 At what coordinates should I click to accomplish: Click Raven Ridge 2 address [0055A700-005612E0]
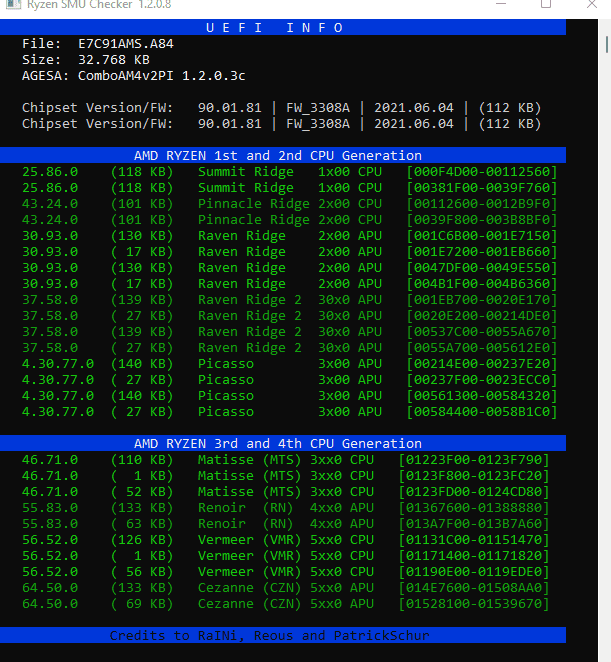(482, 348)
